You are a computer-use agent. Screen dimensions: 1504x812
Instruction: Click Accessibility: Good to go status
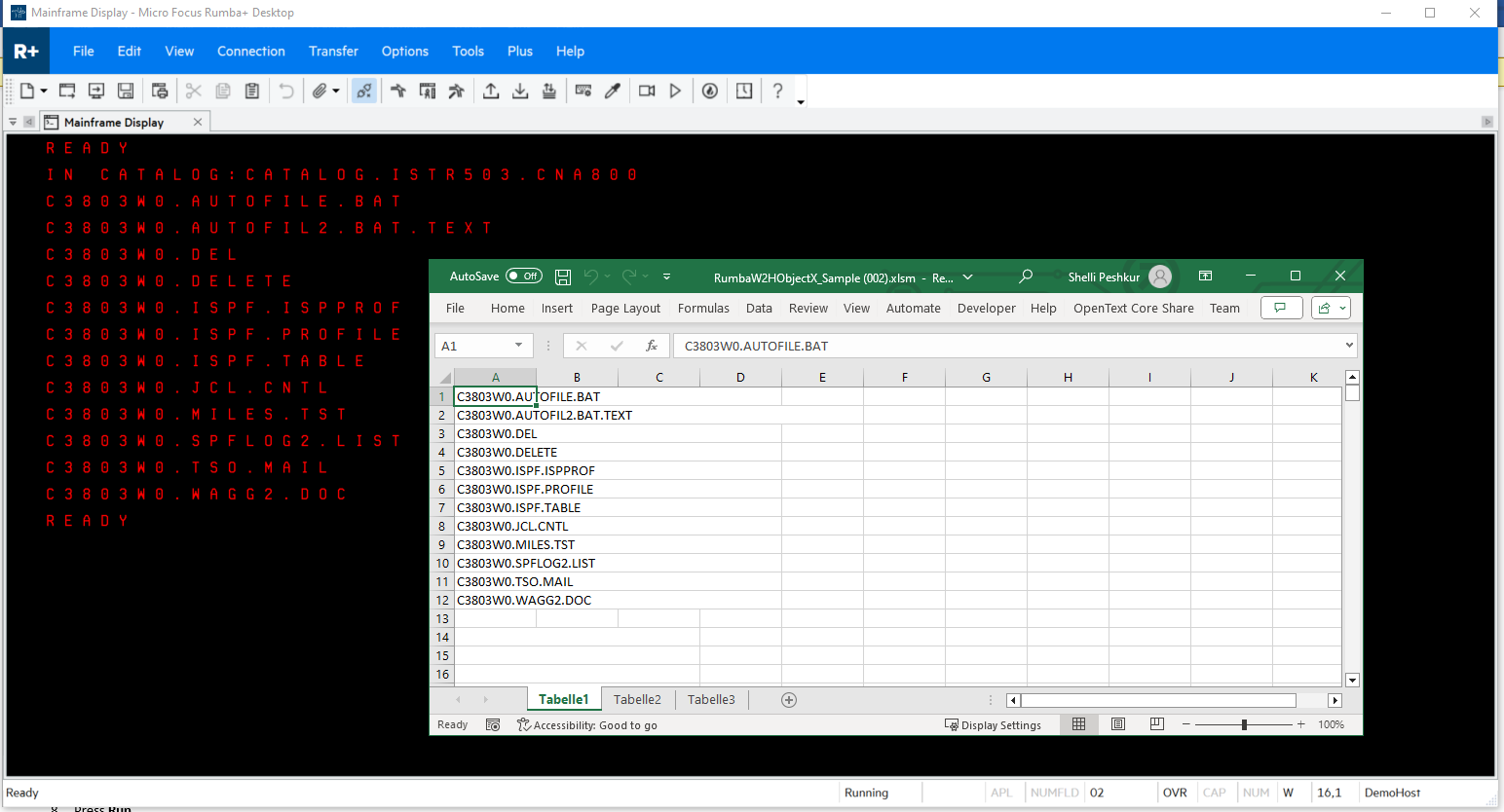(587, 725)
